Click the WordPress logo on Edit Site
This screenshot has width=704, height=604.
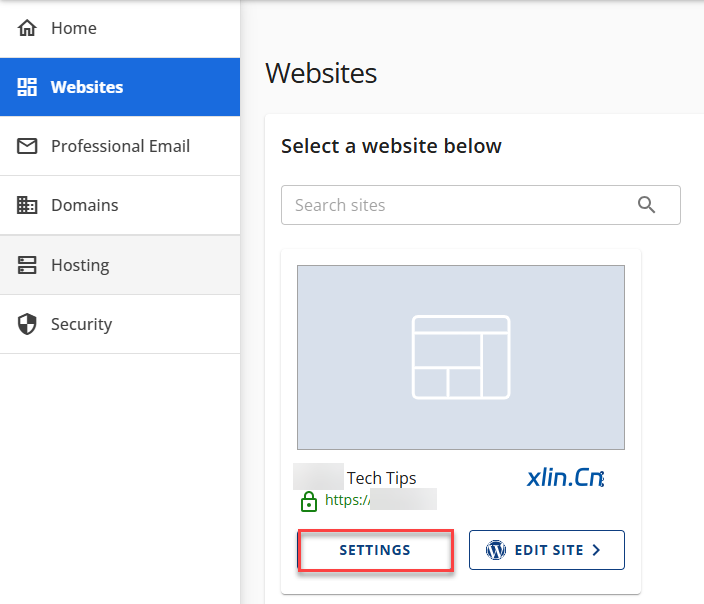point(496,550)
